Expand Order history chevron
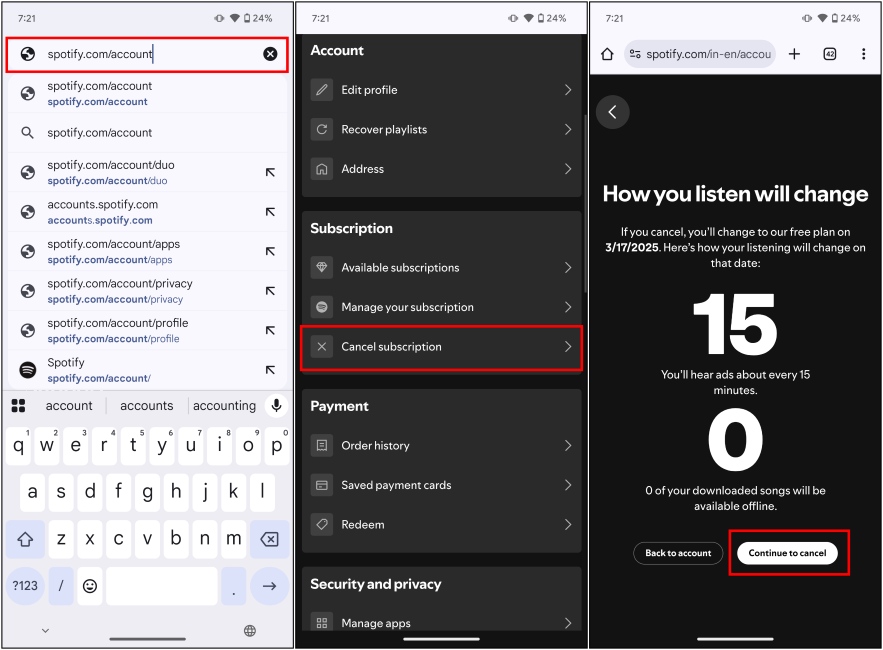Viewport: 883px width, 650px height. pos(568,446)
